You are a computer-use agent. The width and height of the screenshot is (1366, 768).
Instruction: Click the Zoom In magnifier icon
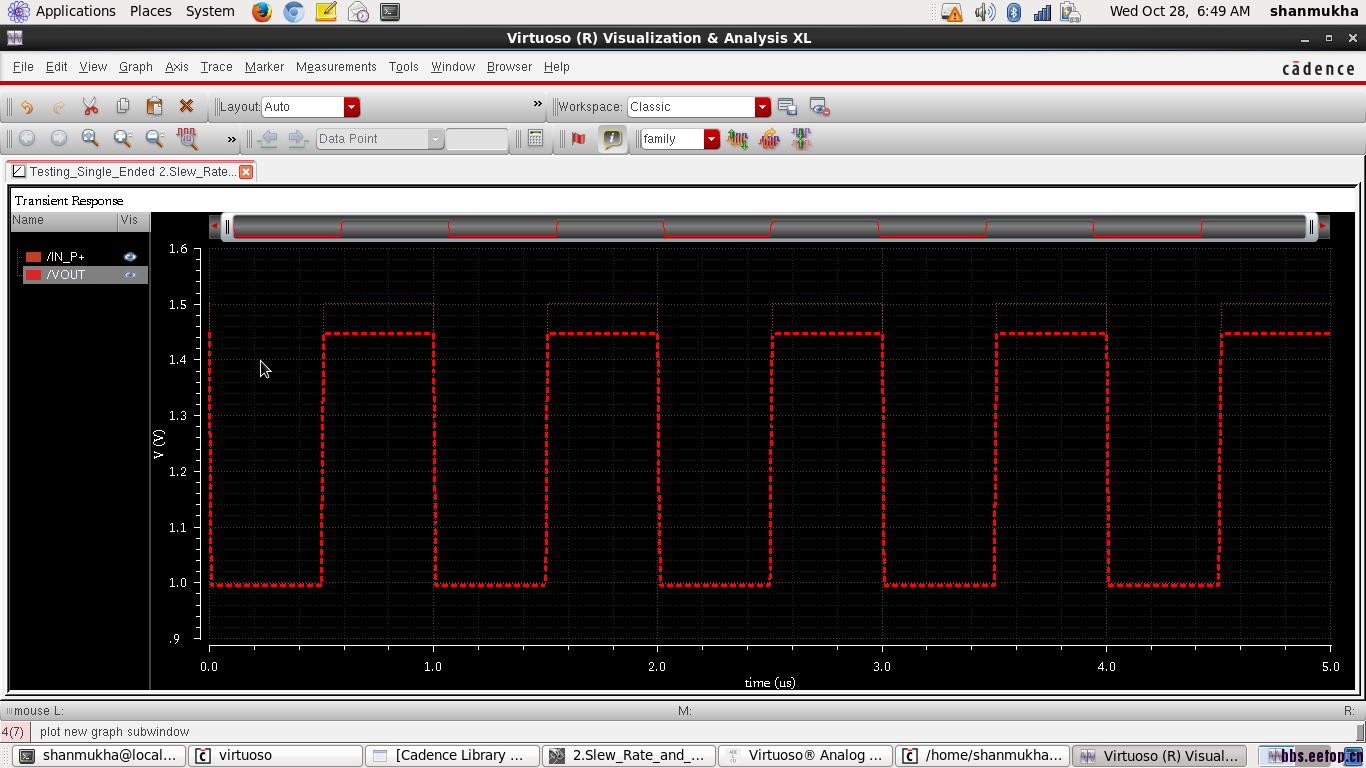(x=122, y=139)
